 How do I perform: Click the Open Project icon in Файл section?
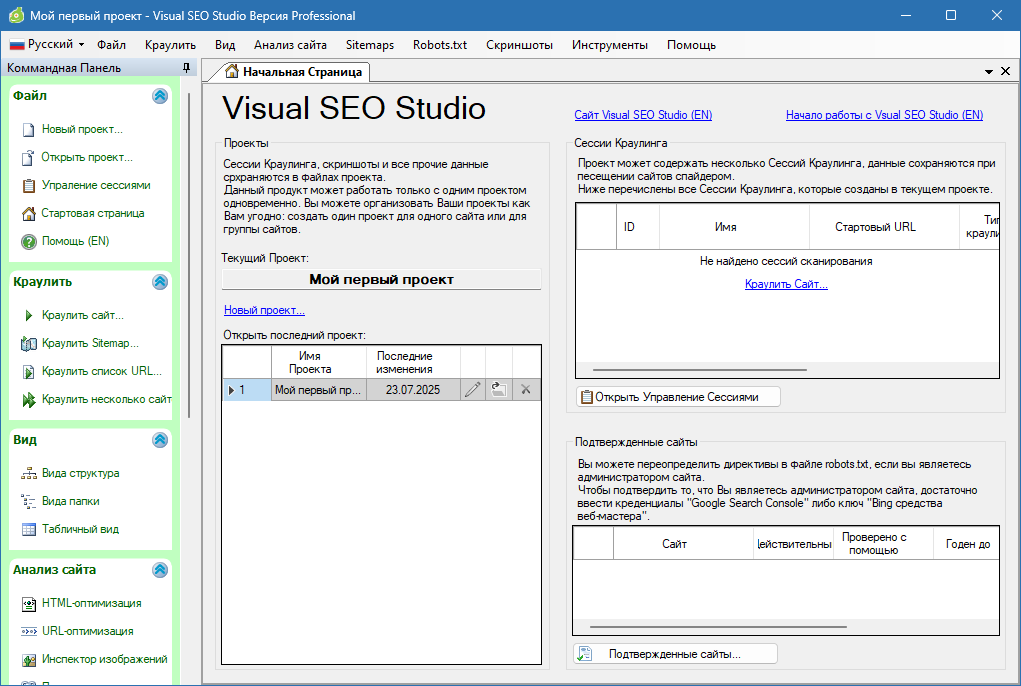coord(29,158)
